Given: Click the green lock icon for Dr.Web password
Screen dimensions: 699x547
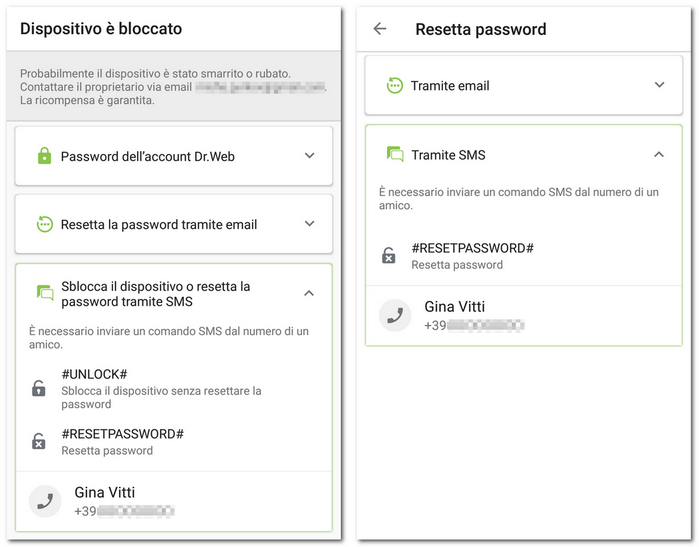Looking at the screenshot, I should point(44,156).
